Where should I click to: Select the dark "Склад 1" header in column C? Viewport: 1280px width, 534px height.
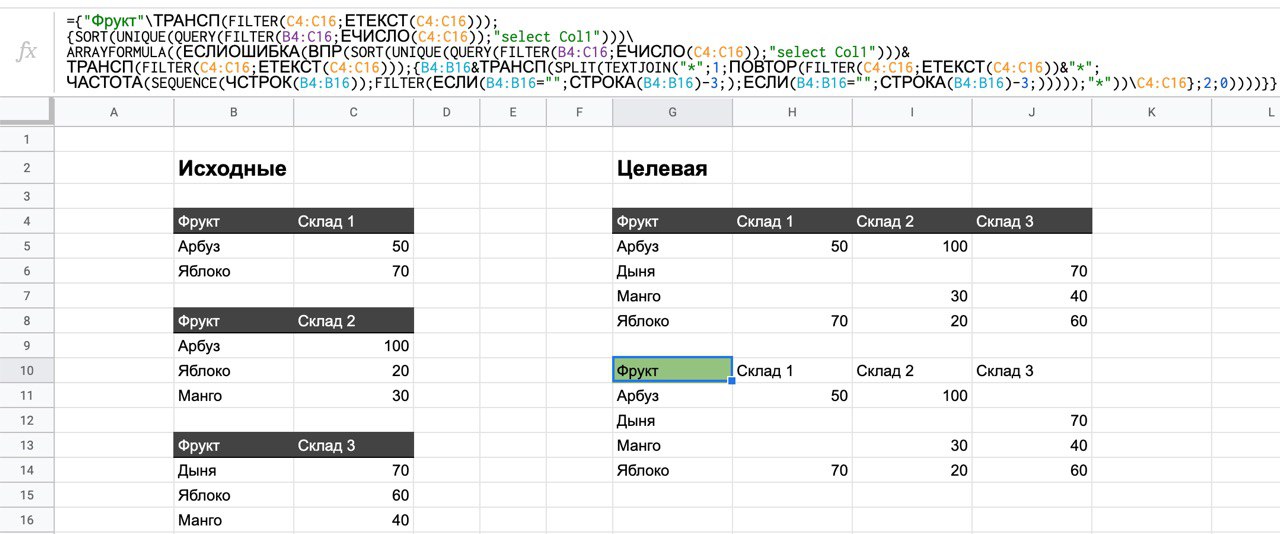click(353, 221)
